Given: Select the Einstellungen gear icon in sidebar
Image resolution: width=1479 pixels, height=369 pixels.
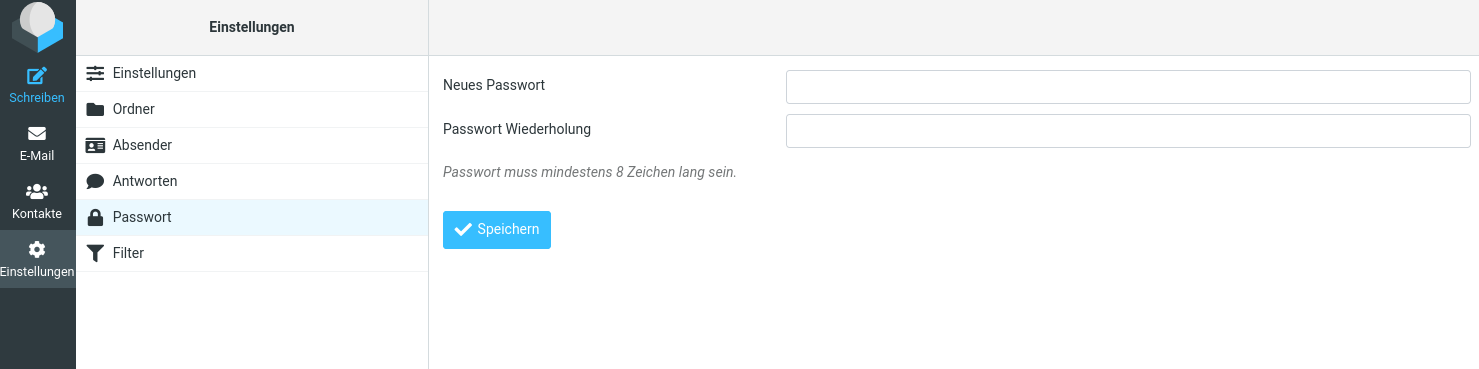Looking at the screenshot, I should 37,249.
